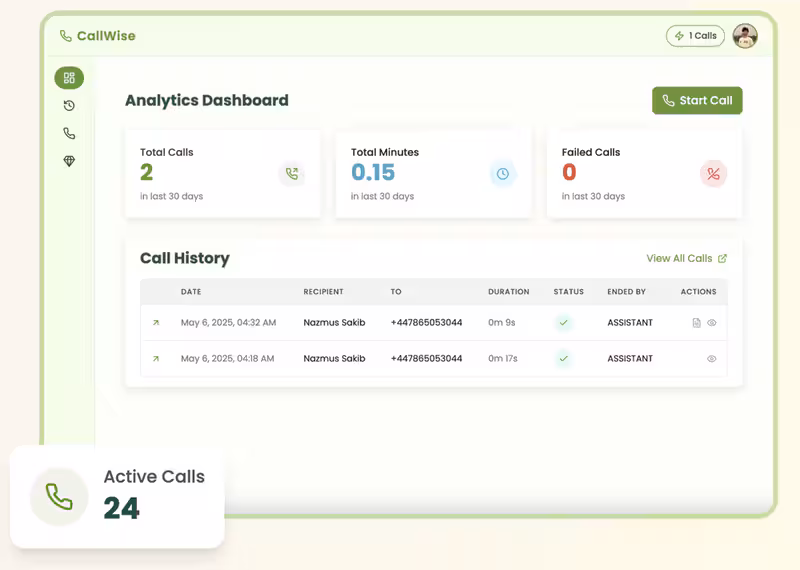Click the outgoing arrow icon for 04:18 AM call
Image resolution: width=800 pixels, height=570 pixels.
[156, 359]
